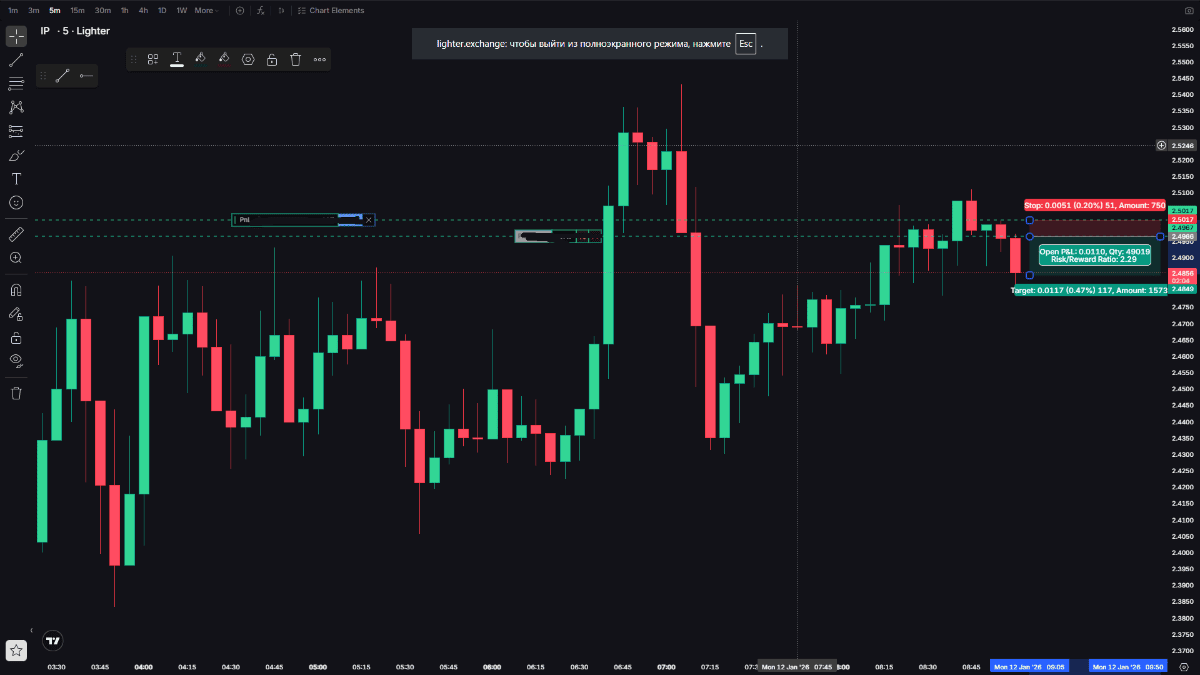
Task: Remove drawings with left sidebar trash icon
Action: [16, 393]
